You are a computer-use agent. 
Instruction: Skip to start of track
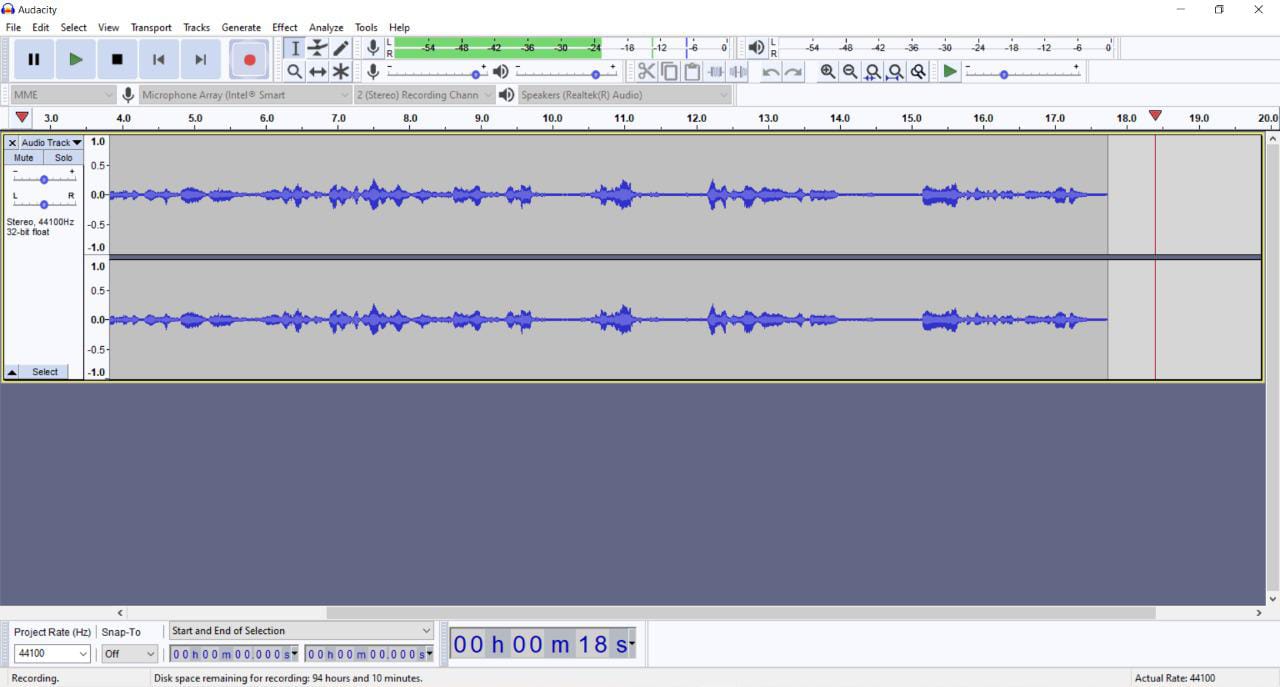click(x=158, y=60)
